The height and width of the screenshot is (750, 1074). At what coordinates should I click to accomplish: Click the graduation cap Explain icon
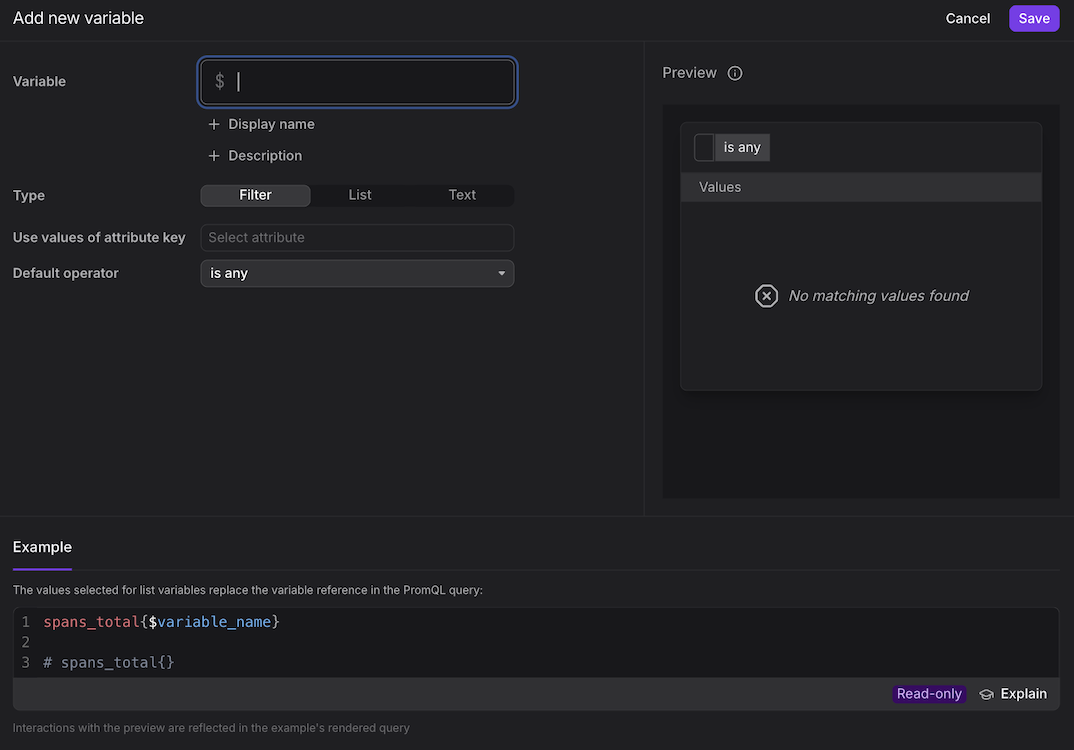[986, 694]
